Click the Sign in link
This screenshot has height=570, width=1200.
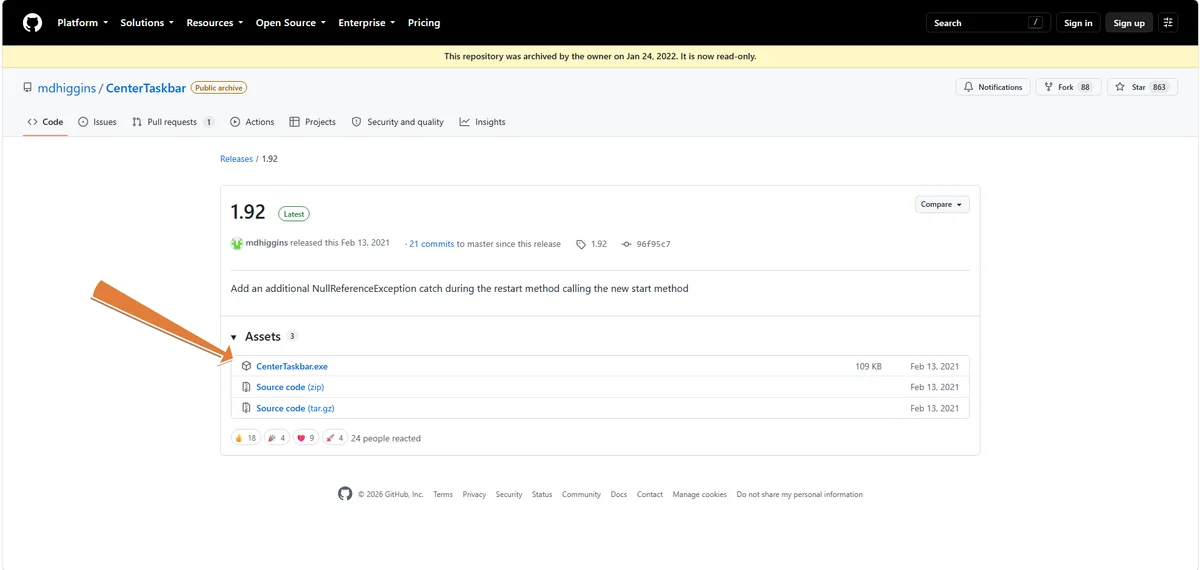pyautogui.click(x=1078, y=22)
